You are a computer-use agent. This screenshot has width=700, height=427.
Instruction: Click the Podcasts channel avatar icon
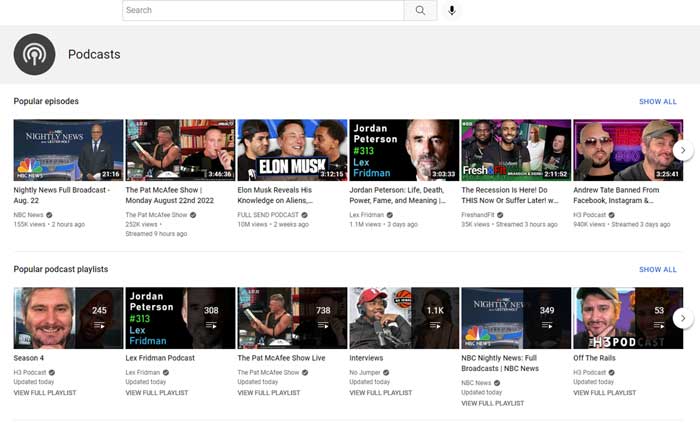click(x=34, y=54)
